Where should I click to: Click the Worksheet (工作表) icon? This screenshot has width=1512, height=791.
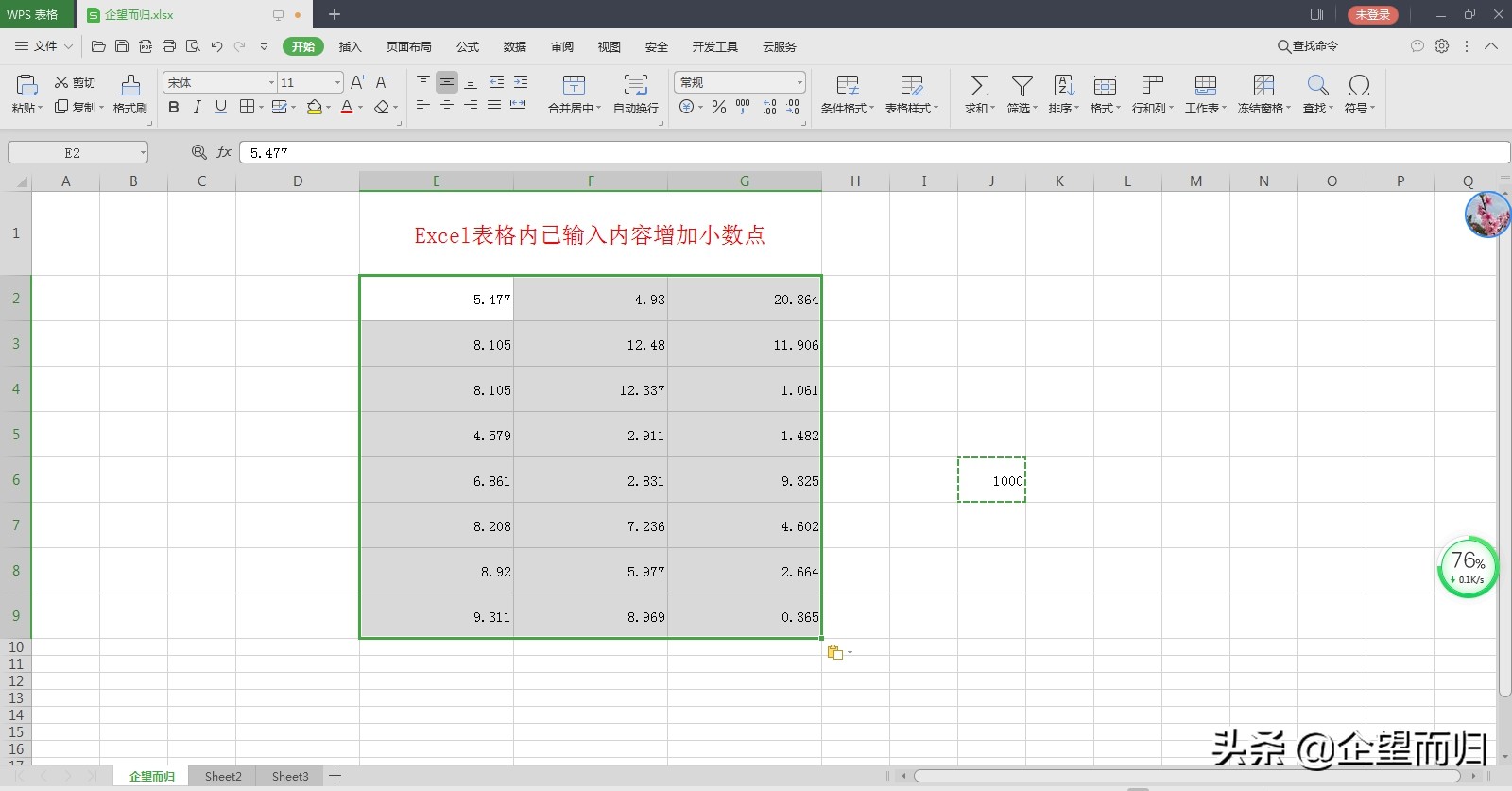click(x=1206, y=86)
